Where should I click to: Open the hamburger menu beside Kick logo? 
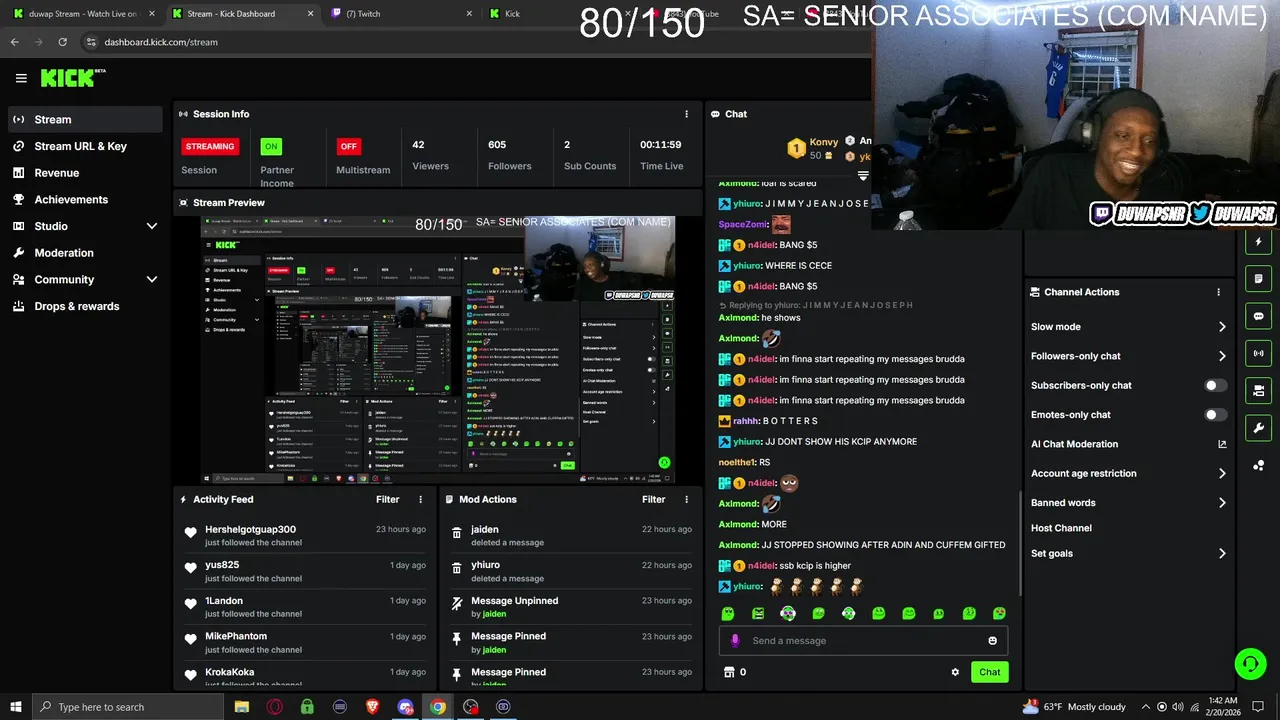(21, 78)
